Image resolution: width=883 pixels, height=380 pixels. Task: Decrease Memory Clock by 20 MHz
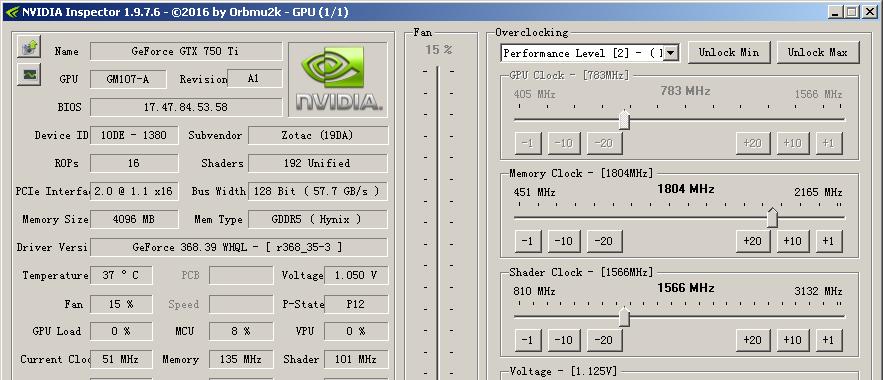click(604, 241)
